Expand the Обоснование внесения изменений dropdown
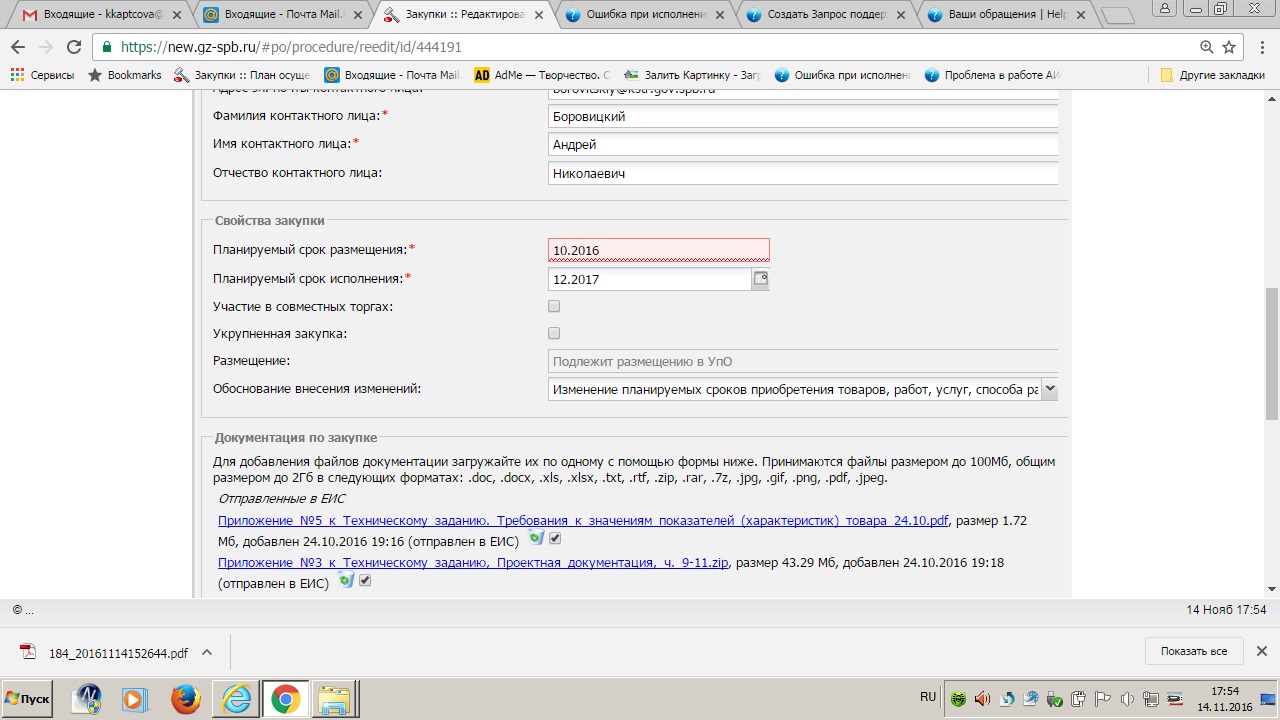The width and height of the screenshot is (1280, 720). pyautogui.click(x=1050, y=389)
